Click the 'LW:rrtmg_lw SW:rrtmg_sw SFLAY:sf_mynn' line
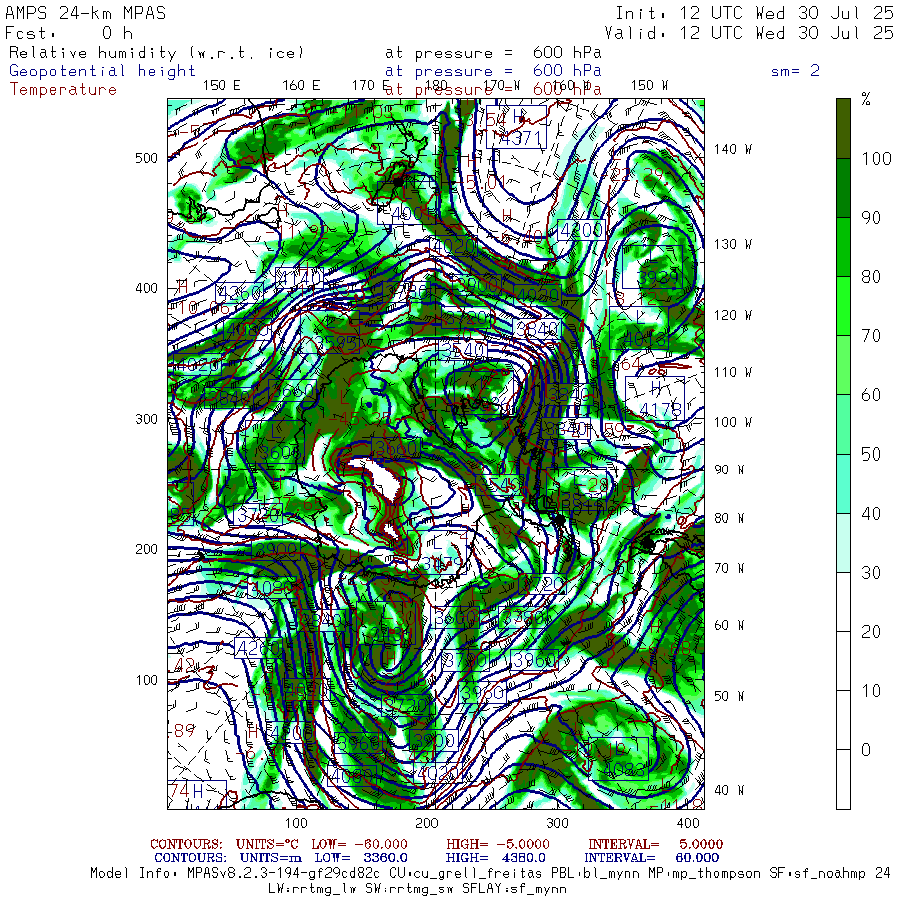This screenshot has width=900, height=900. click(417, 889)
